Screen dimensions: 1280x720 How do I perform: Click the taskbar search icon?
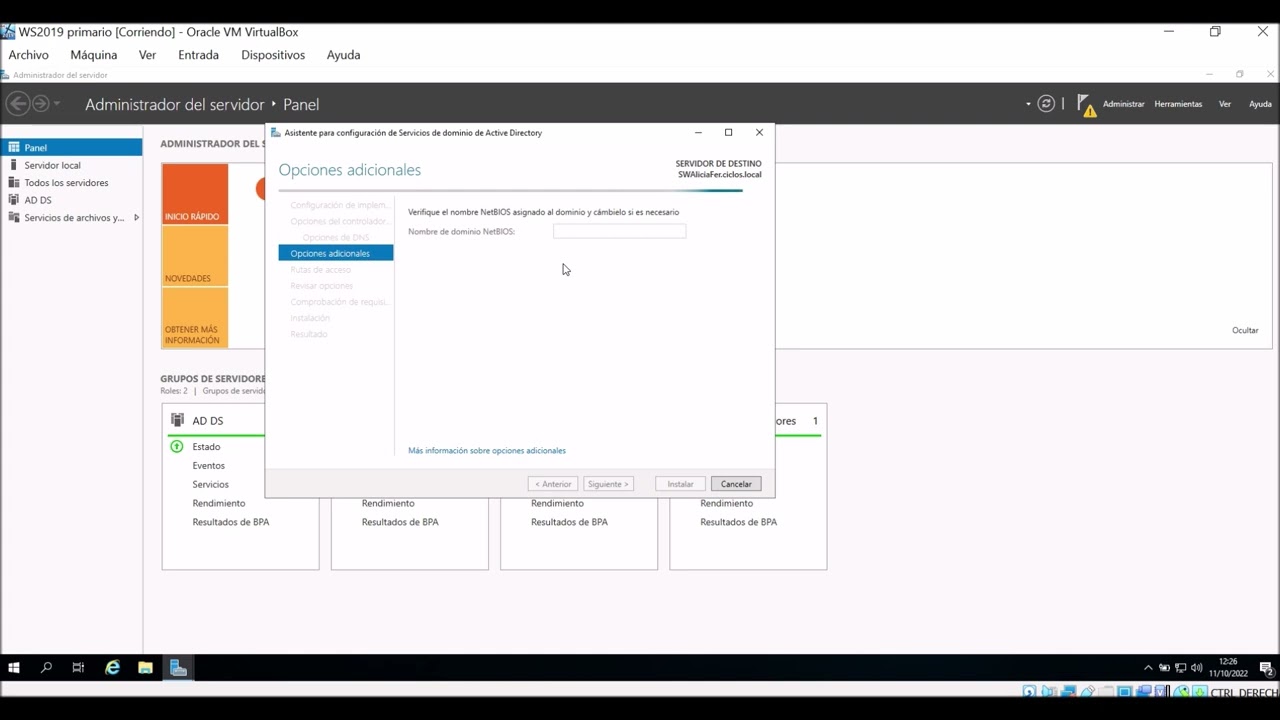[x=46, y=667]
